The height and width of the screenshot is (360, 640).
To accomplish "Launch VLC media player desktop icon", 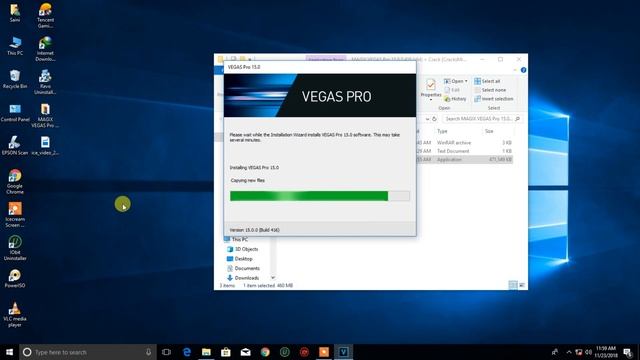I will (15, 314).
